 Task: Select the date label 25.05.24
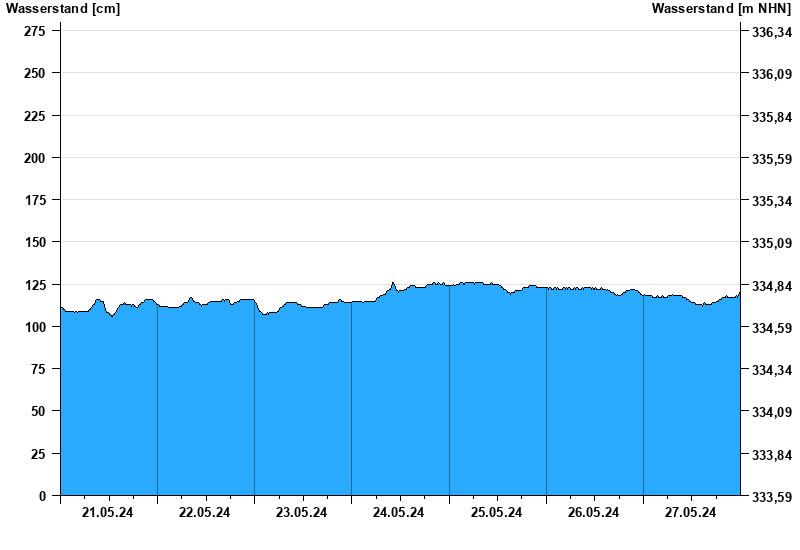496,512
